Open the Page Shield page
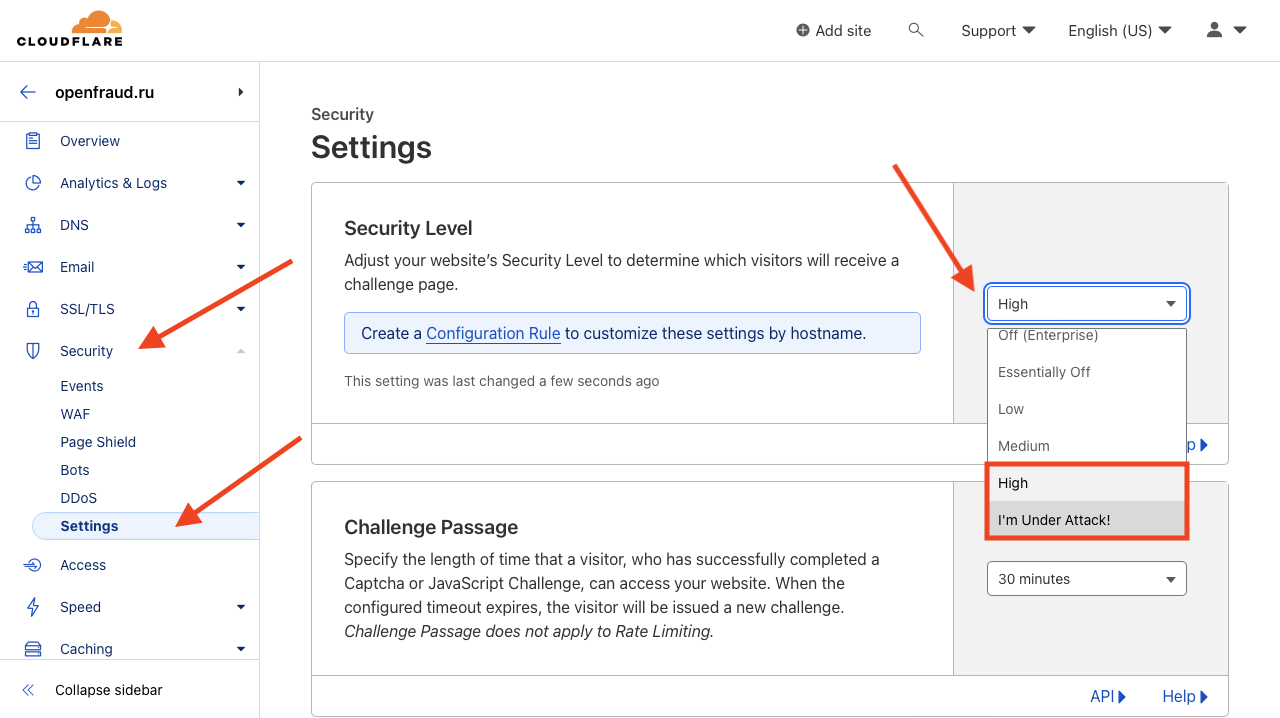 [98, 442]
